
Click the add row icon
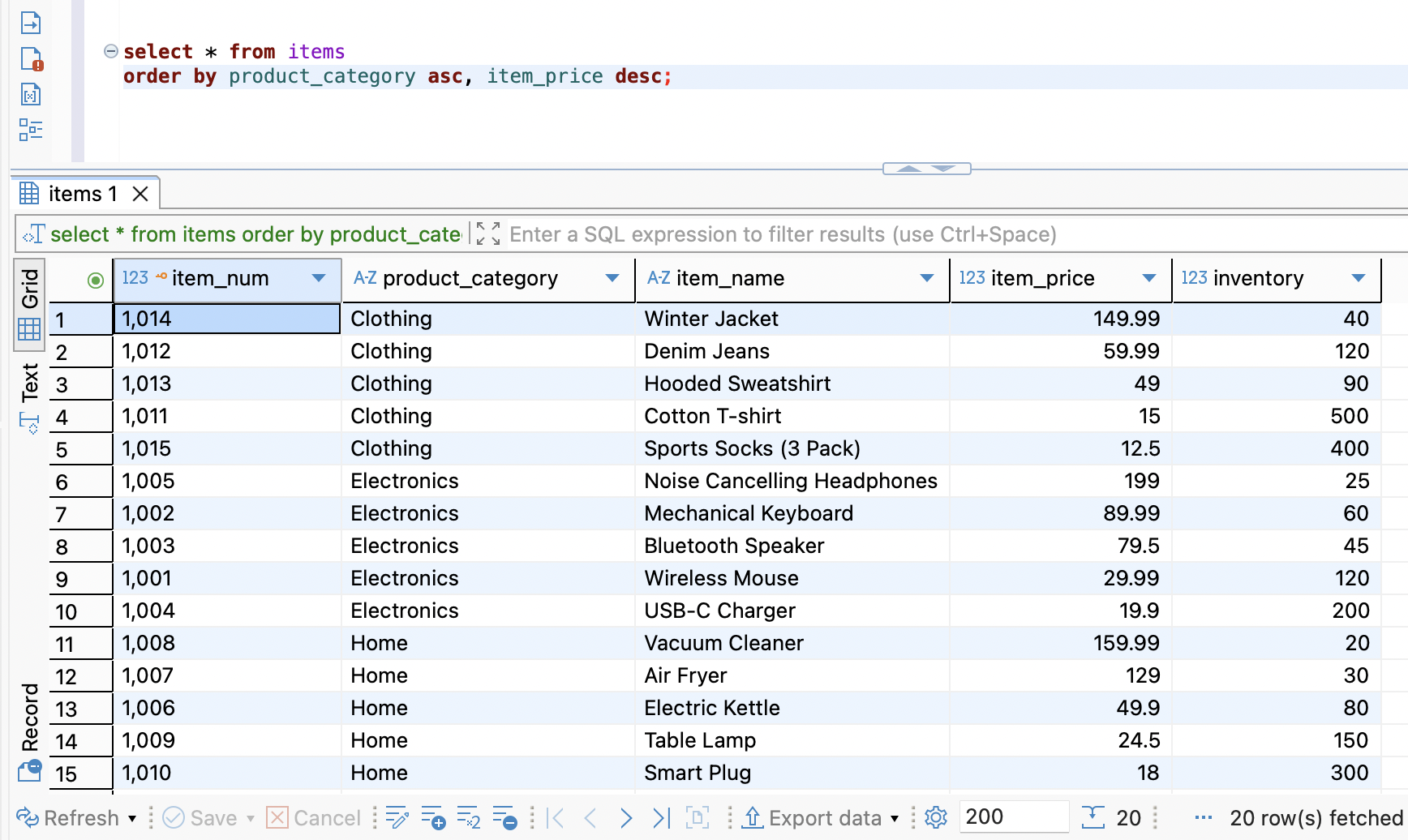[x=433, y=817]
